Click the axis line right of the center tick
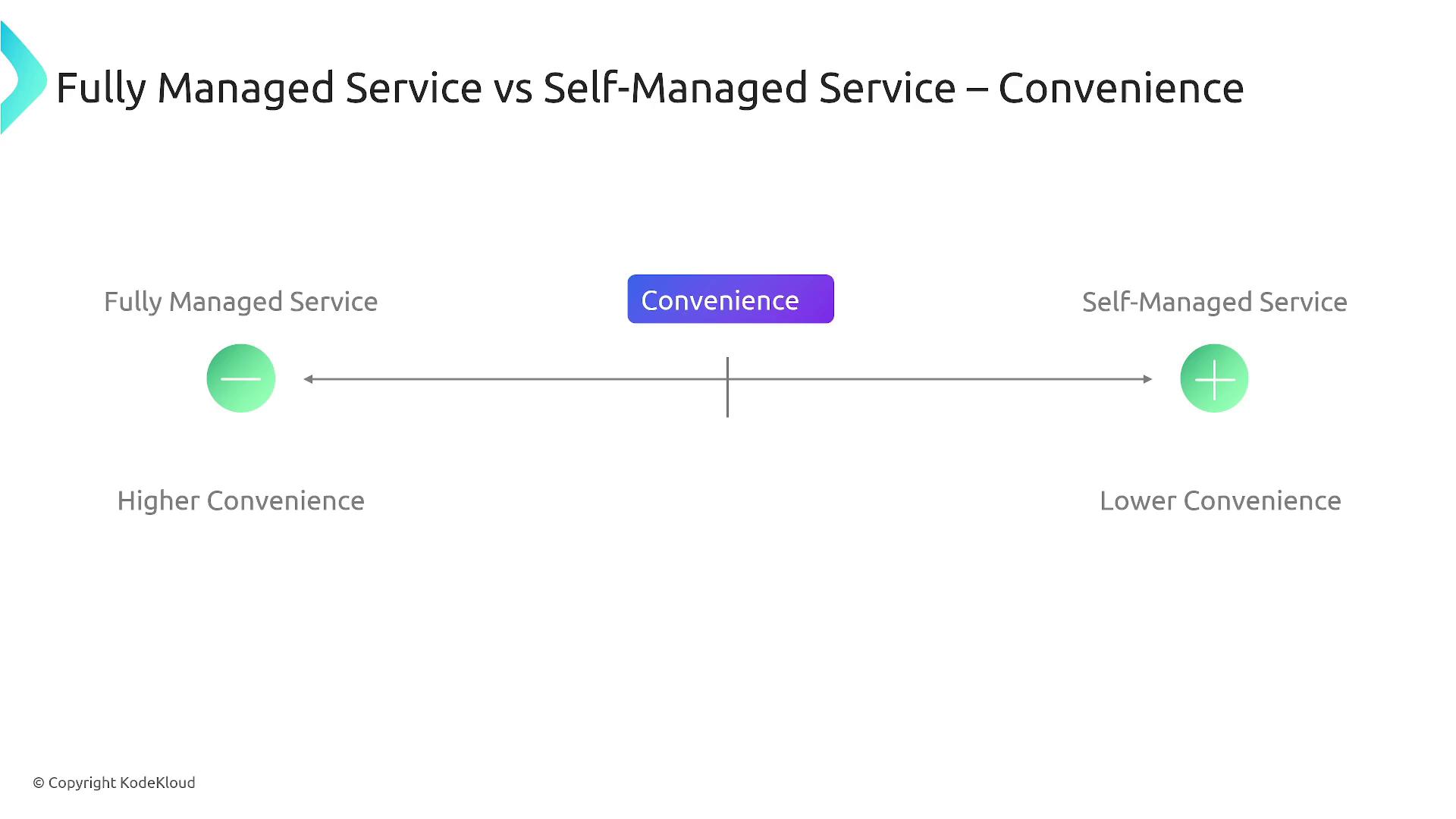This screenshot has height=819, width=1456. coord(940,379)
